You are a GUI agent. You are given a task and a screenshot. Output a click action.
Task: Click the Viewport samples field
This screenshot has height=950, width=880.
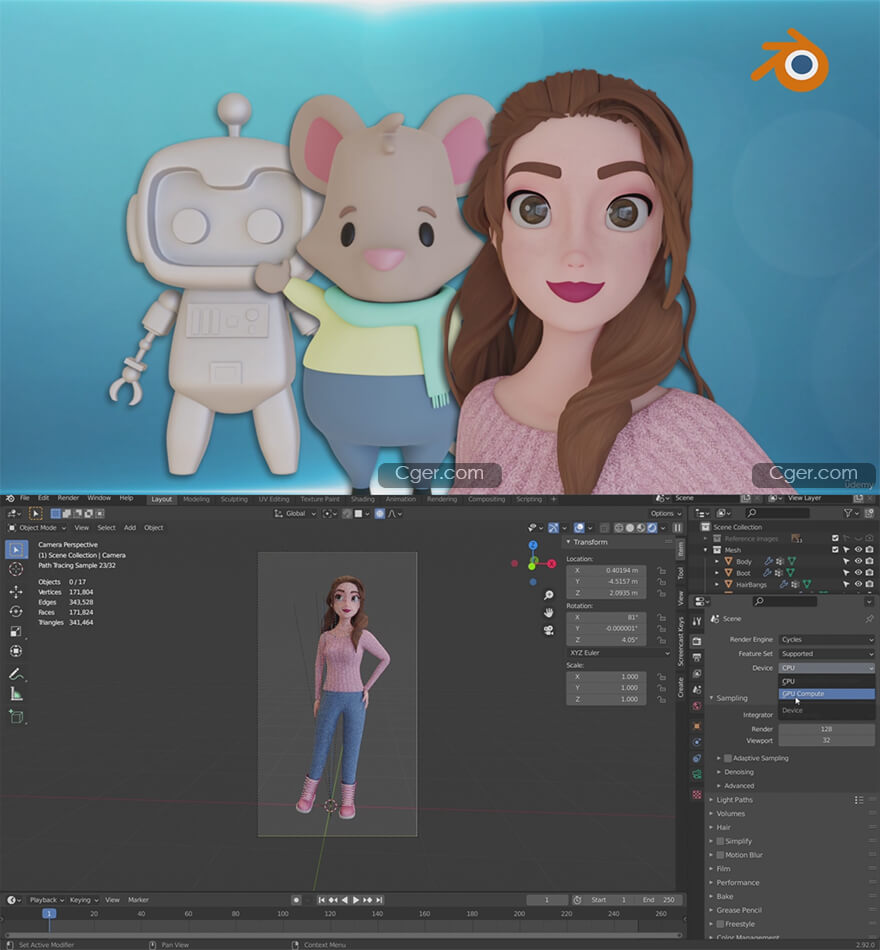[x=827, y=740]
